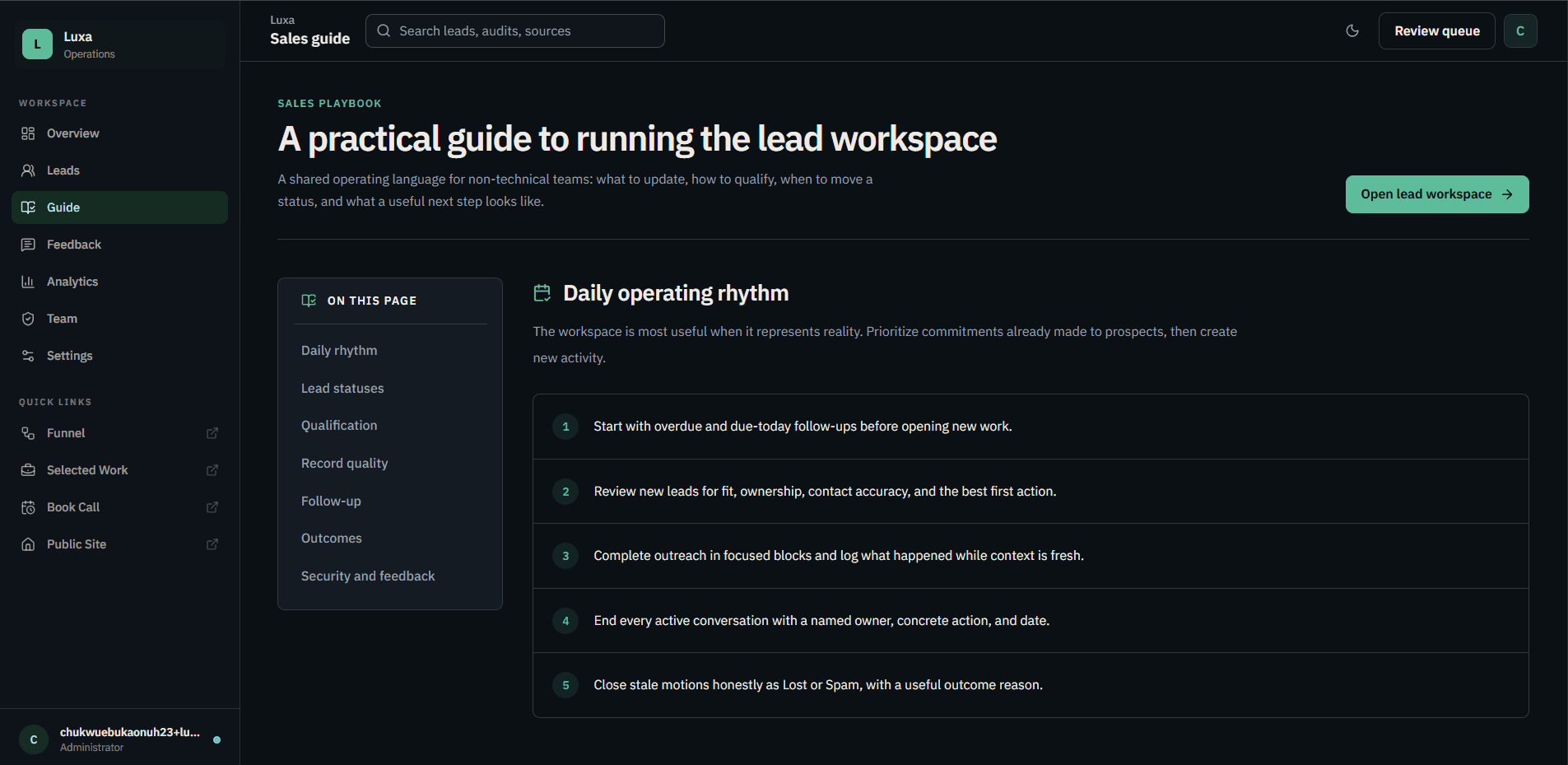Click the Analytics bar chart icon
1568x765 pixels.
click(28, 282)
